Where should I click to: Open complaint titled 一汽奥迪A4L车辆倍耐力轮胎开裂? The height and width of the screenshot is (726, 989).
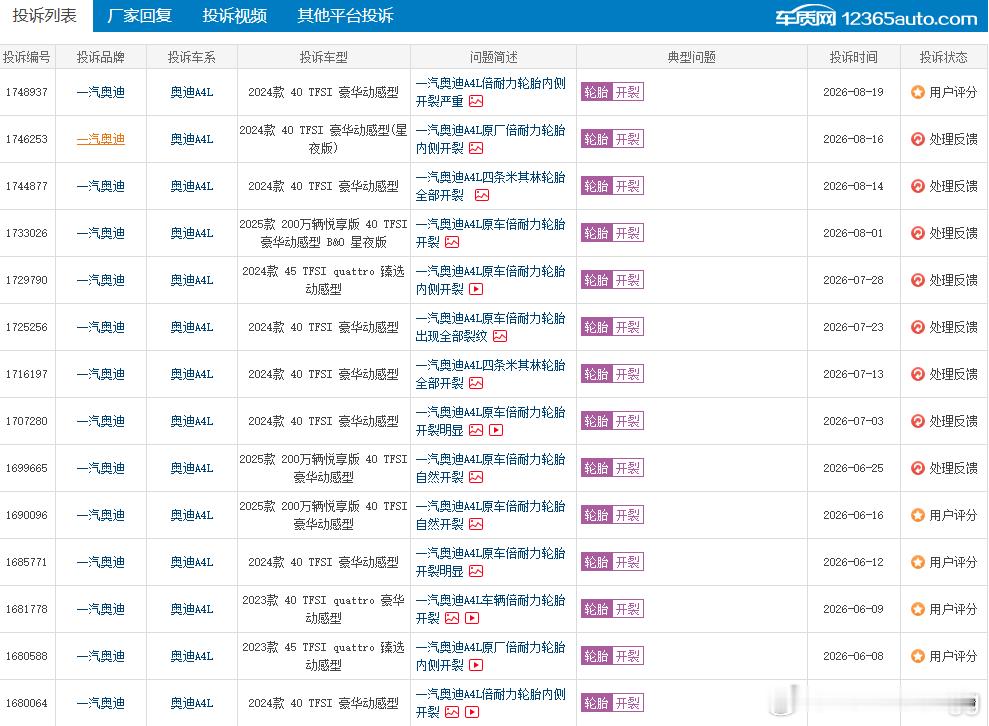491,609
